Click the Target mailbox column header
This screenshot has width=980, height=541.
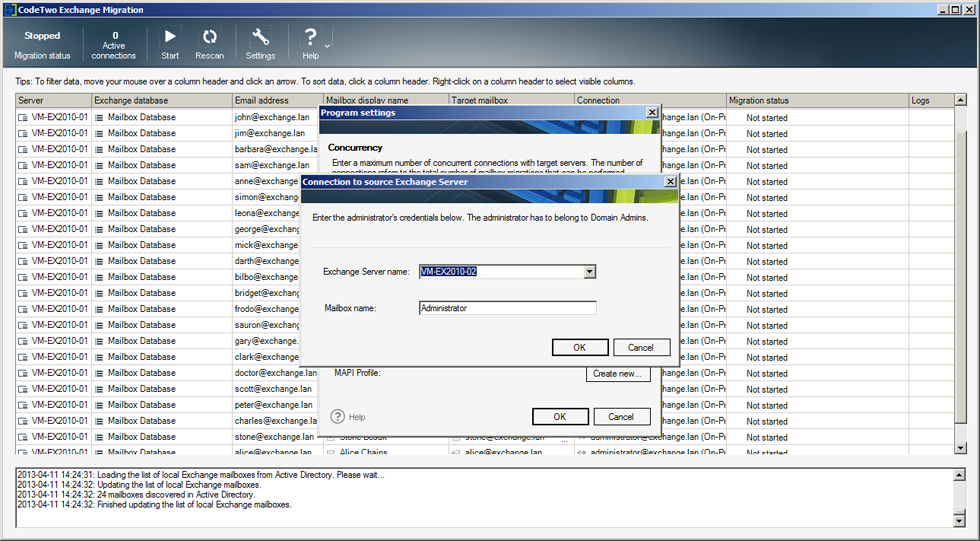[x=511, y=100]
